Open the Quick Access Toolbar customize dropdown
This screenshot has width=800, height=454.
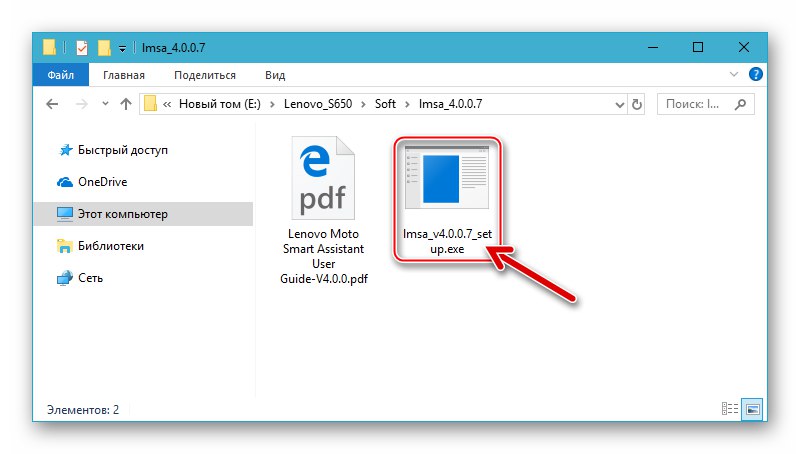(x=122, y=48)
